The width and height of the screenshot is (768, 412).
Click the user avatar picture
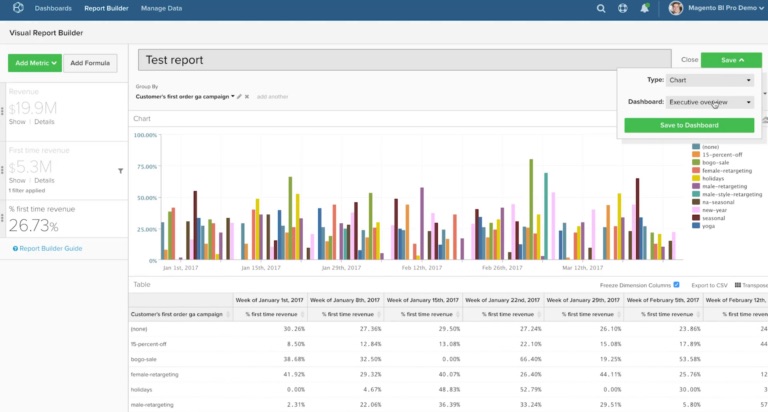tap(675, 8)
